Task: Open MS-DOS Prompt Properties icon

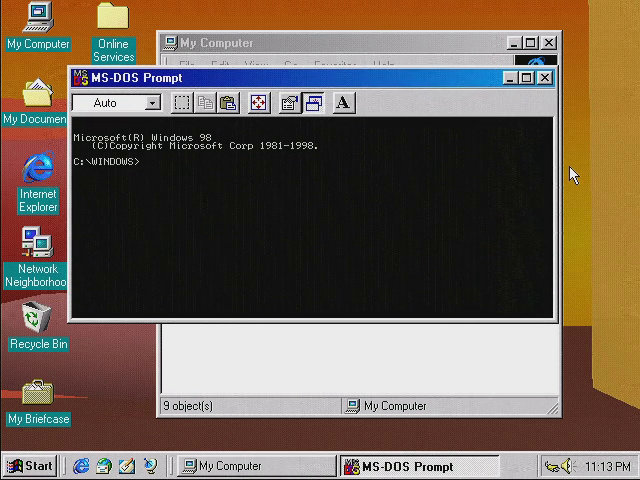Action: [290, 103]
